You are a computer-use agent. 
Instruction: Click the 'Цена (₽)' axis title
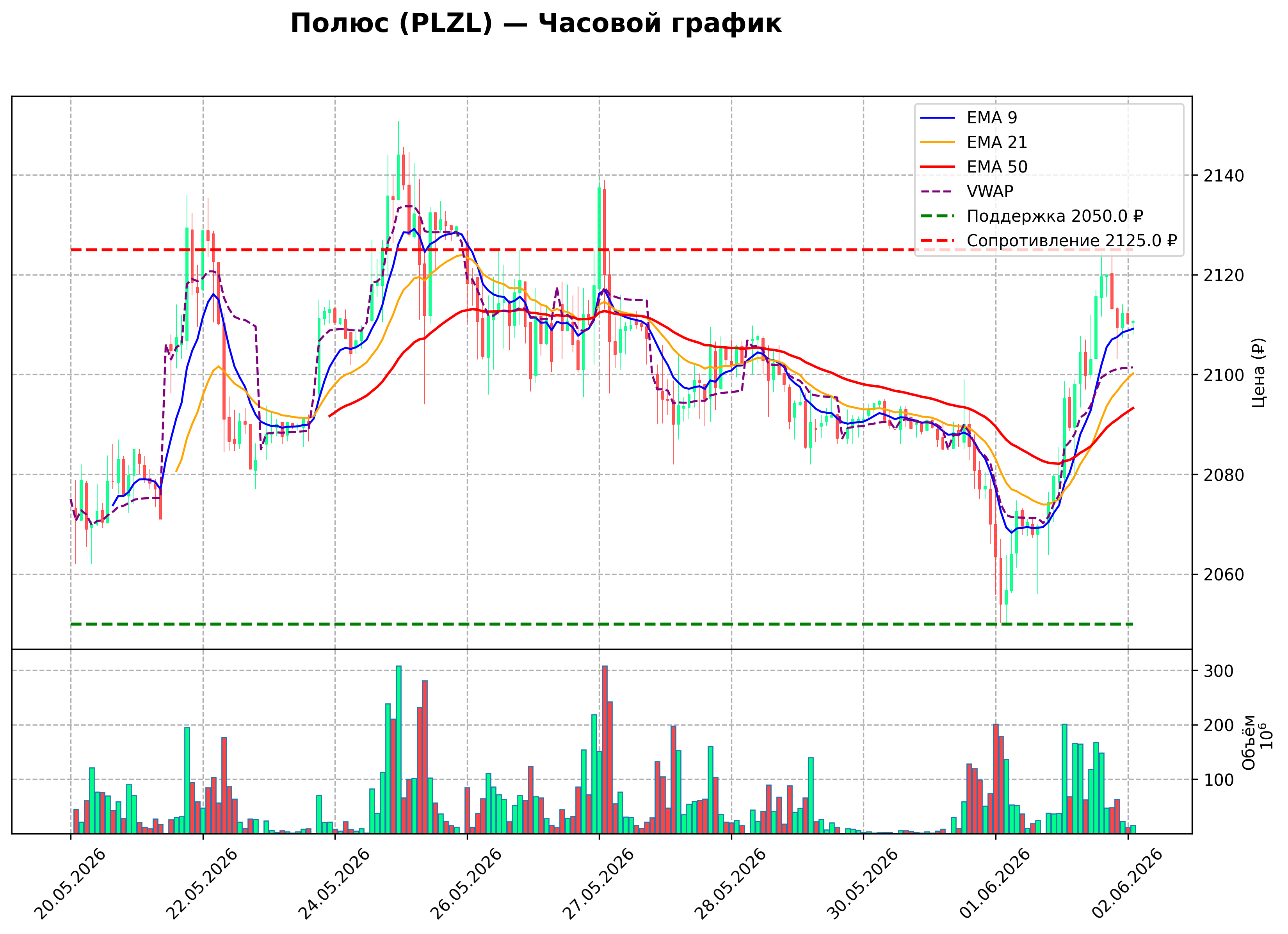pos(1258,372)
